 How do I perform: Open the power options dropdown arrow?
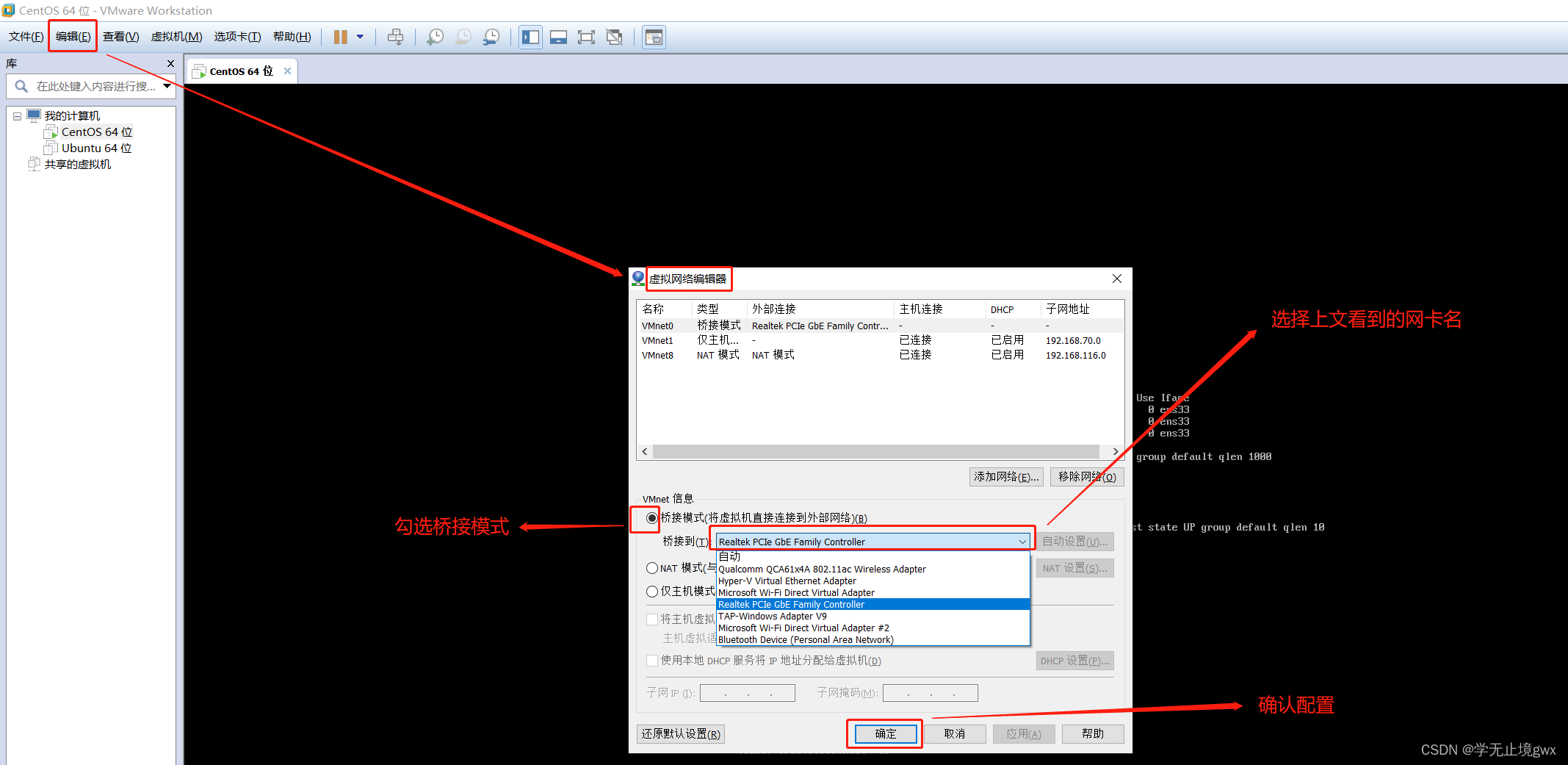tap(360, 37)
